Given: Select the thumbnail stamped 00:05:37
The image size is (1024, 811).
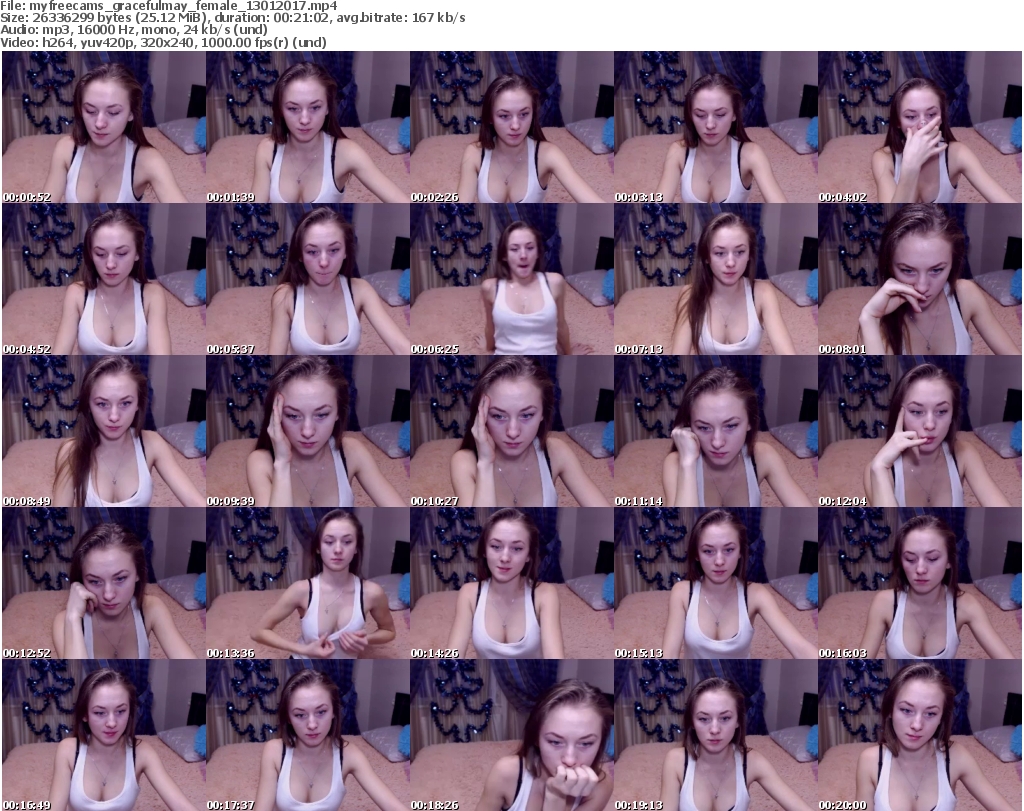Looking at the screenshot, I should point(308,279).
